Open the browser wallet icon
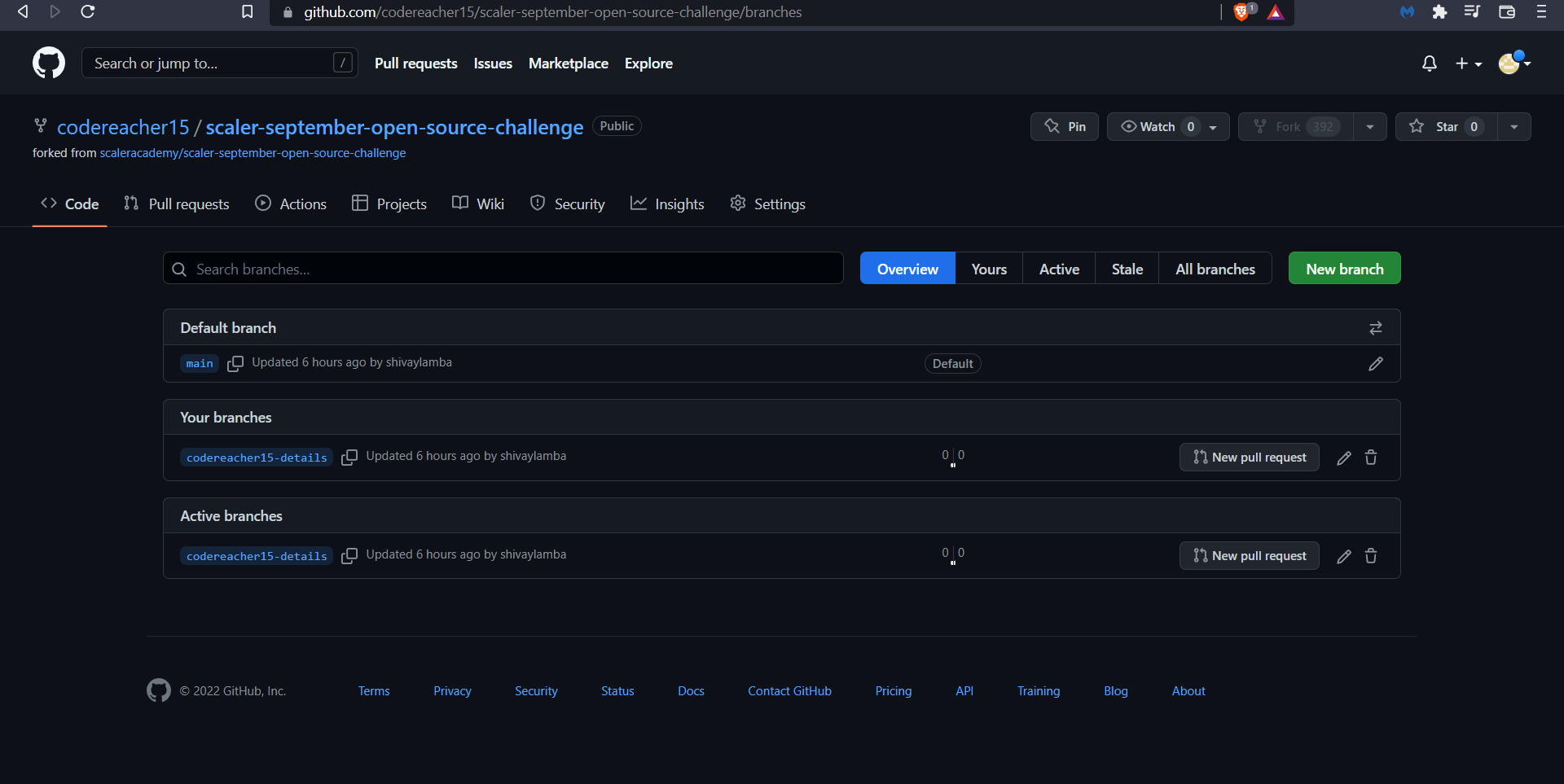 [x=1507, y=11]
